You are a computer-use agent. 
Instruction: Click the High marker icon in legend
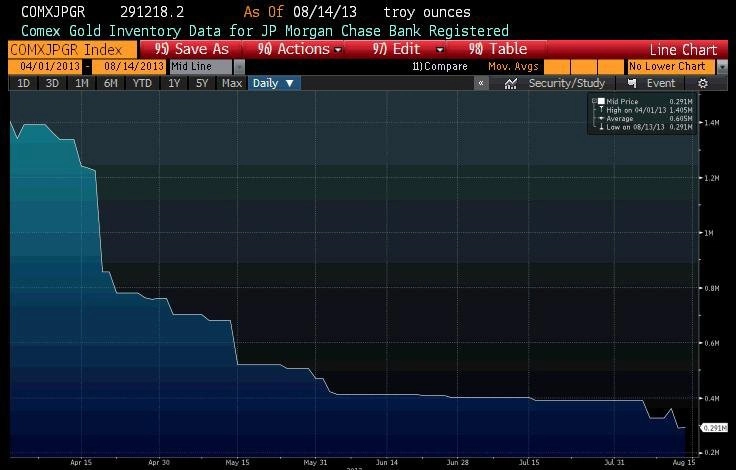pos(601,110)
